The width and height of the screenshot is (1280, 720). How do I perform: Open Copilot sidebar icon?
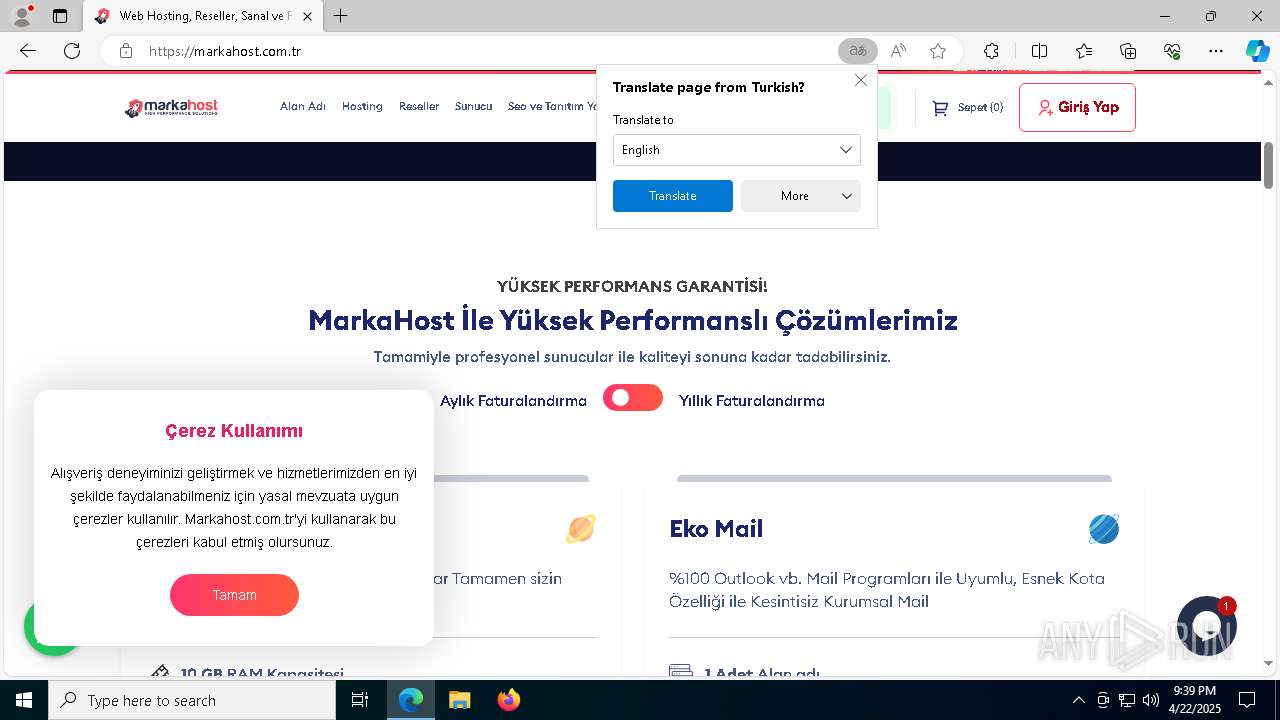pos(1257,51)
